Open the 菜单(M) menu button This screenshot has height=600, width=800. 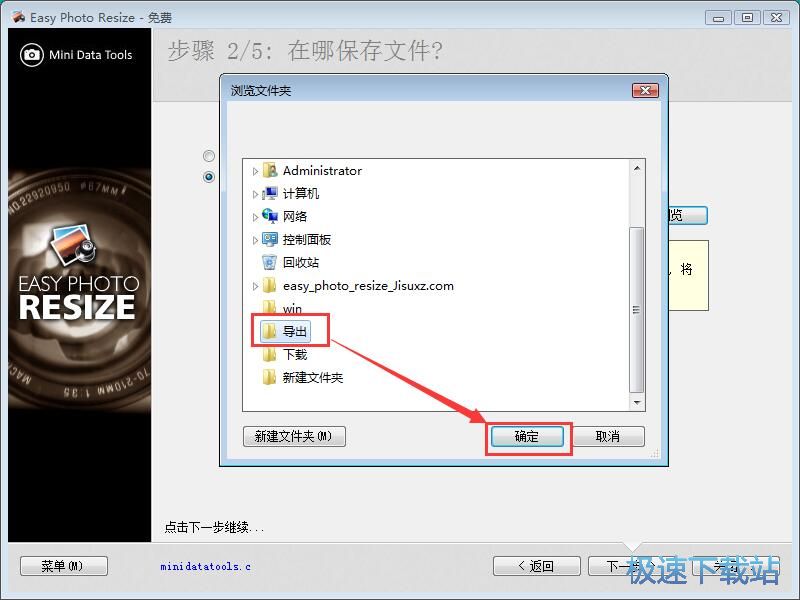coord(64,566)
